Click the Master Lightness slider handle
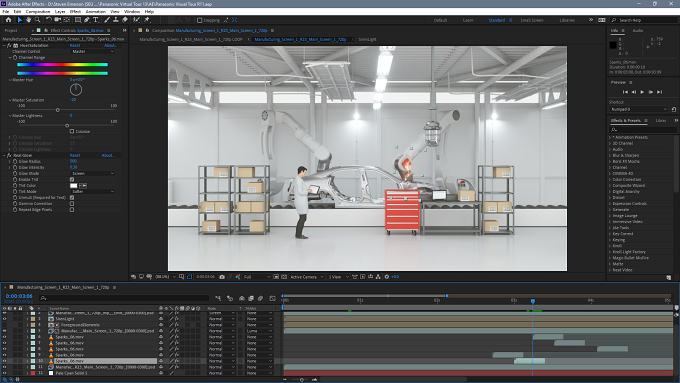 click(x=67, y=126)
